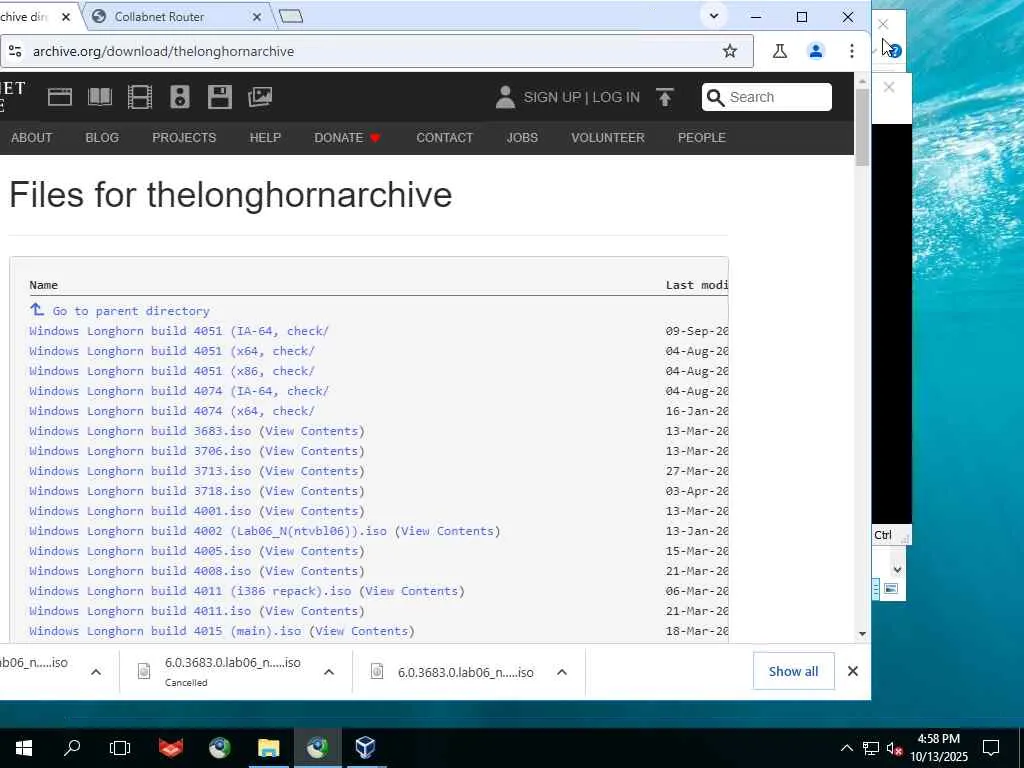
Task: Open the CONTACT menu item
Action: 445,138
